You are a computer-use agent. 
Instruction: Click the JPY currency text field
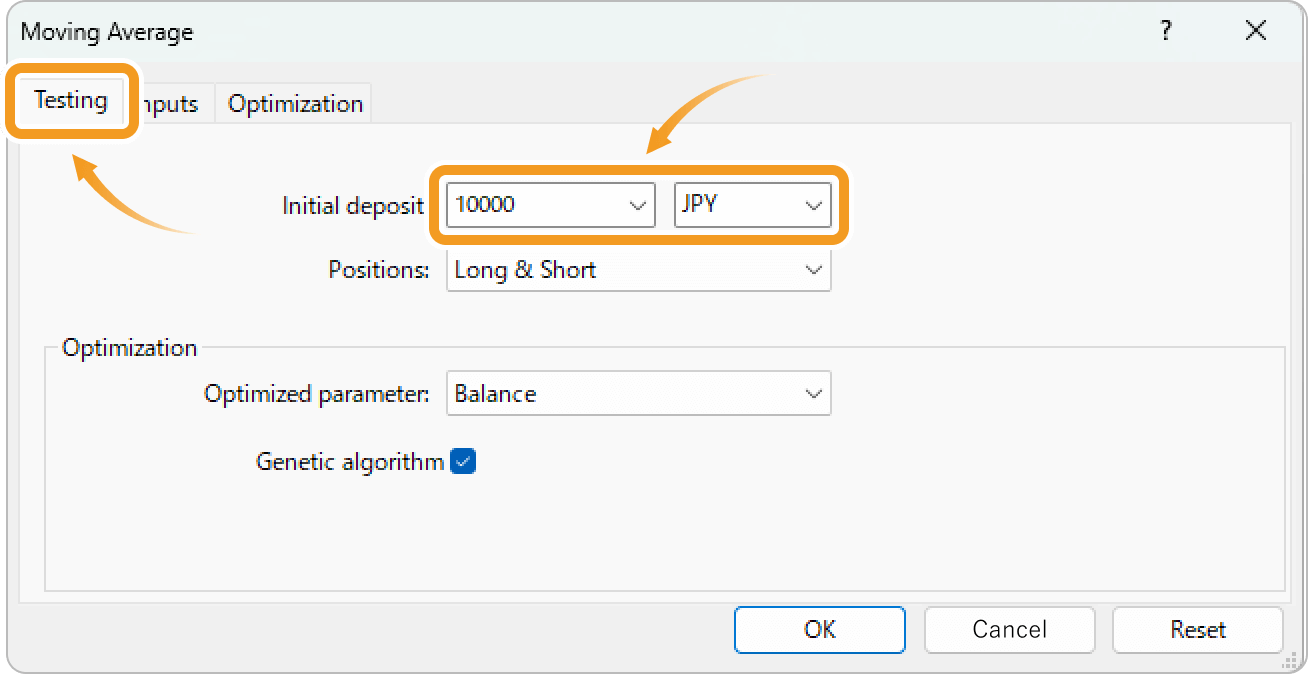735,205
